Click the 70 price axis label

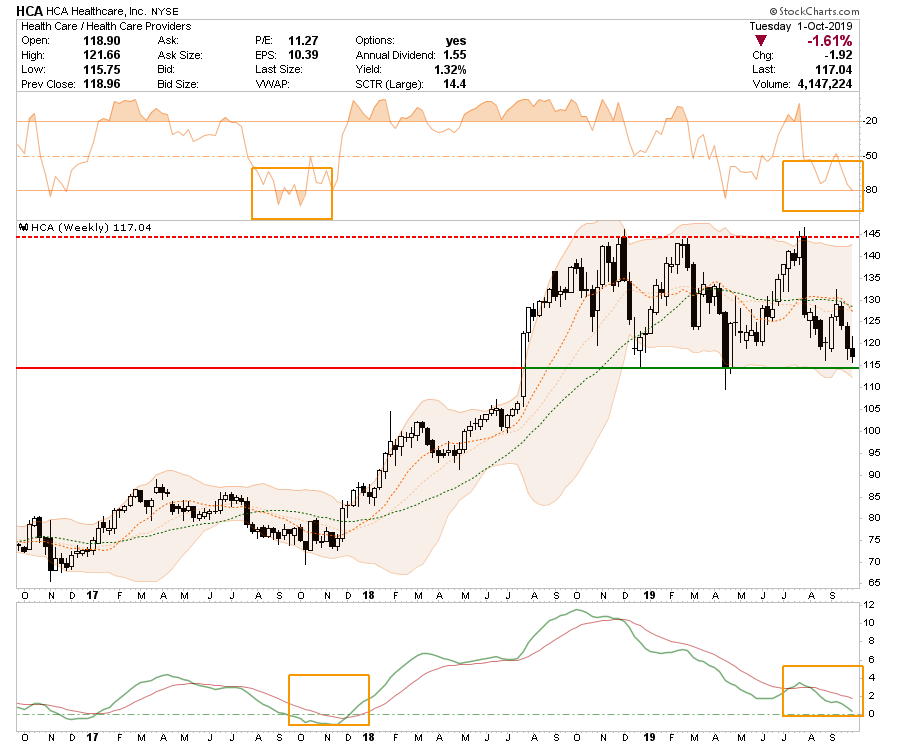coord(874,562)
